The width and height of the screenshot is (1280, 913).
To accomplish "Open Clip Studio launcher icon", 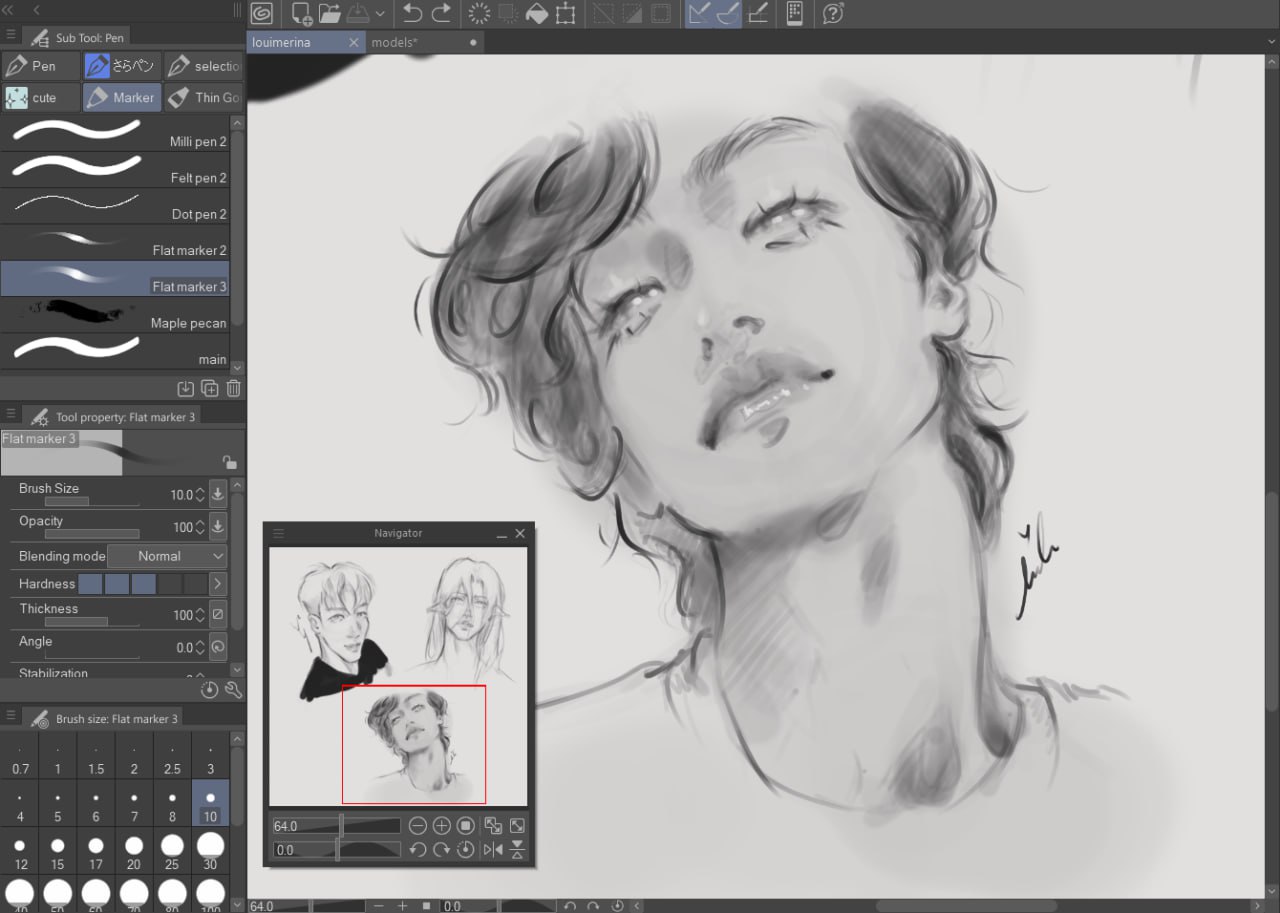I will (x=261, y=14).
